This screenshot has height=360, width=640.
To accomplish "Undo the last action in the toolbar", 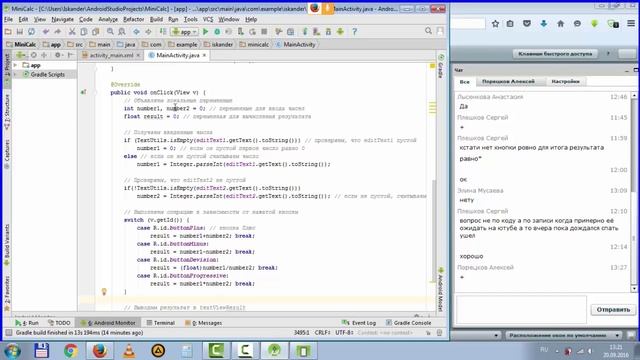I will [x=46, y=31].
